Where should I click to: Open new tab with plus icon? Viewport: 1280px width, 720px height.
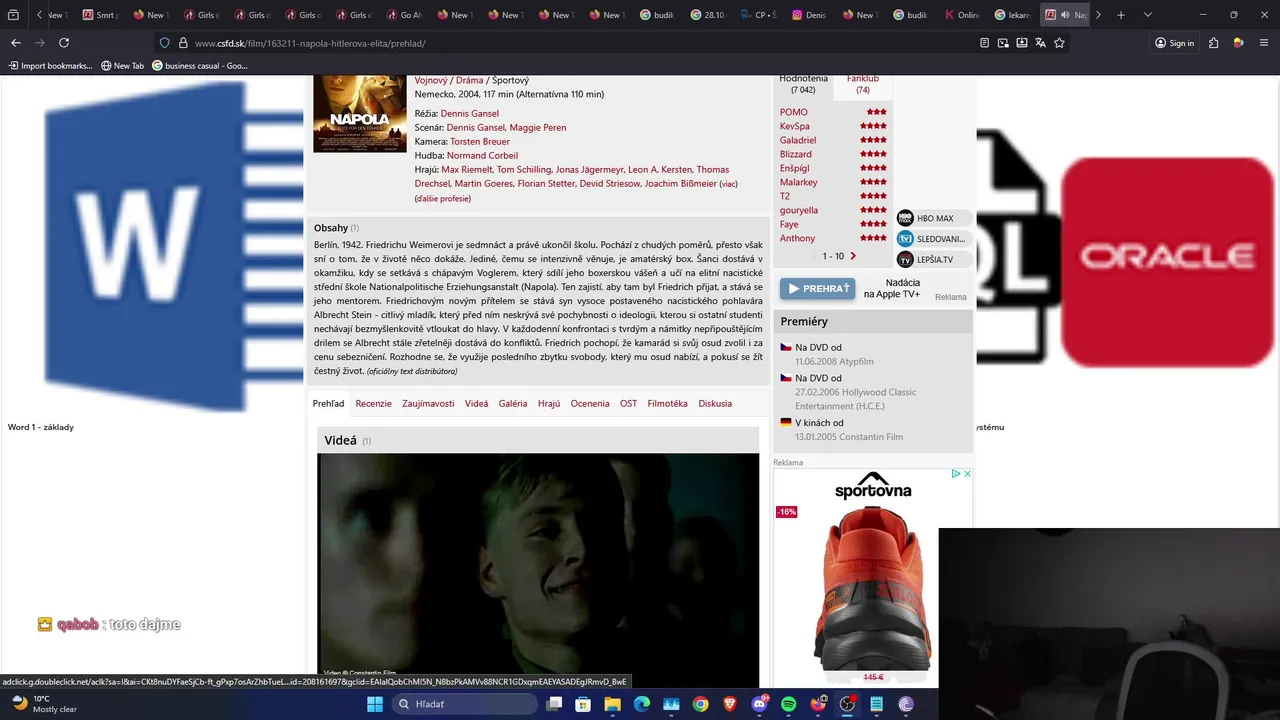[1121, 15]
